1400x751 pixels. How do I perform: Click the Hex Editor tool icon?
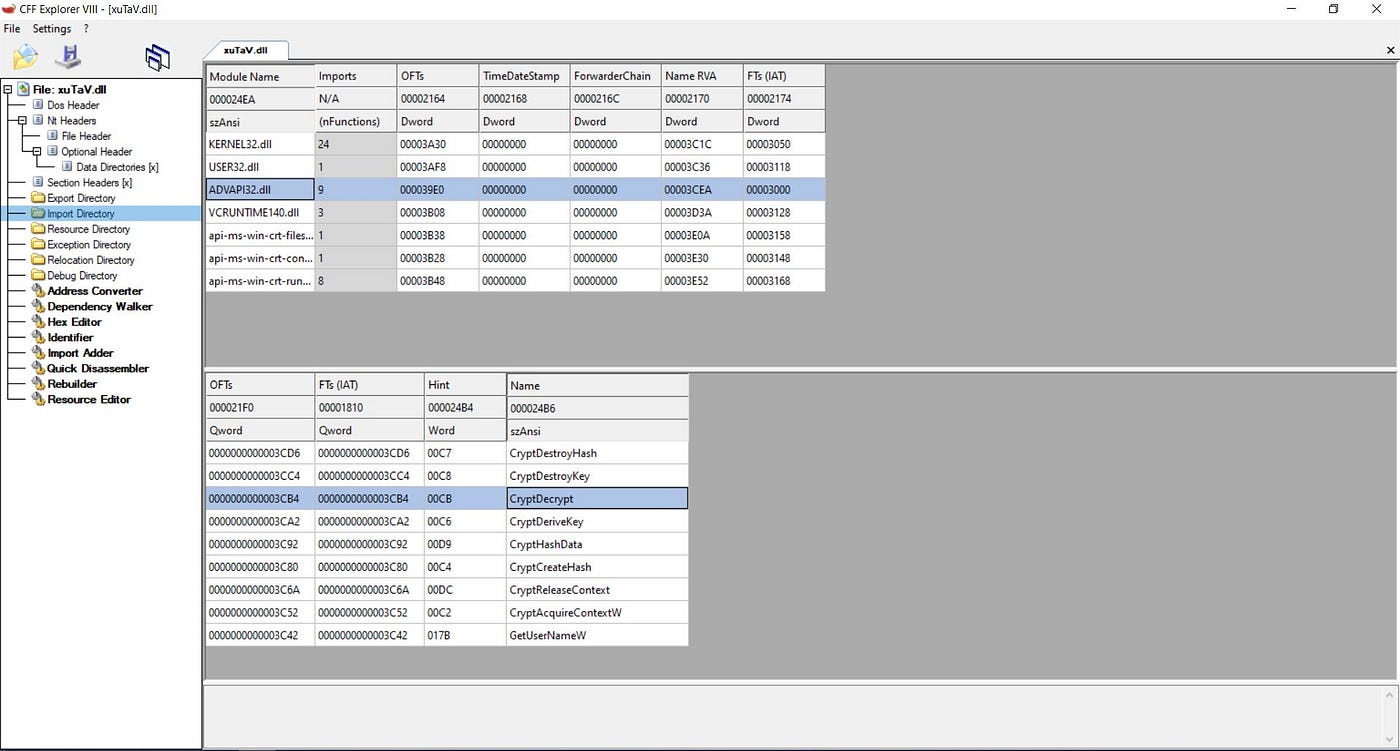click(x=38, y=322)
